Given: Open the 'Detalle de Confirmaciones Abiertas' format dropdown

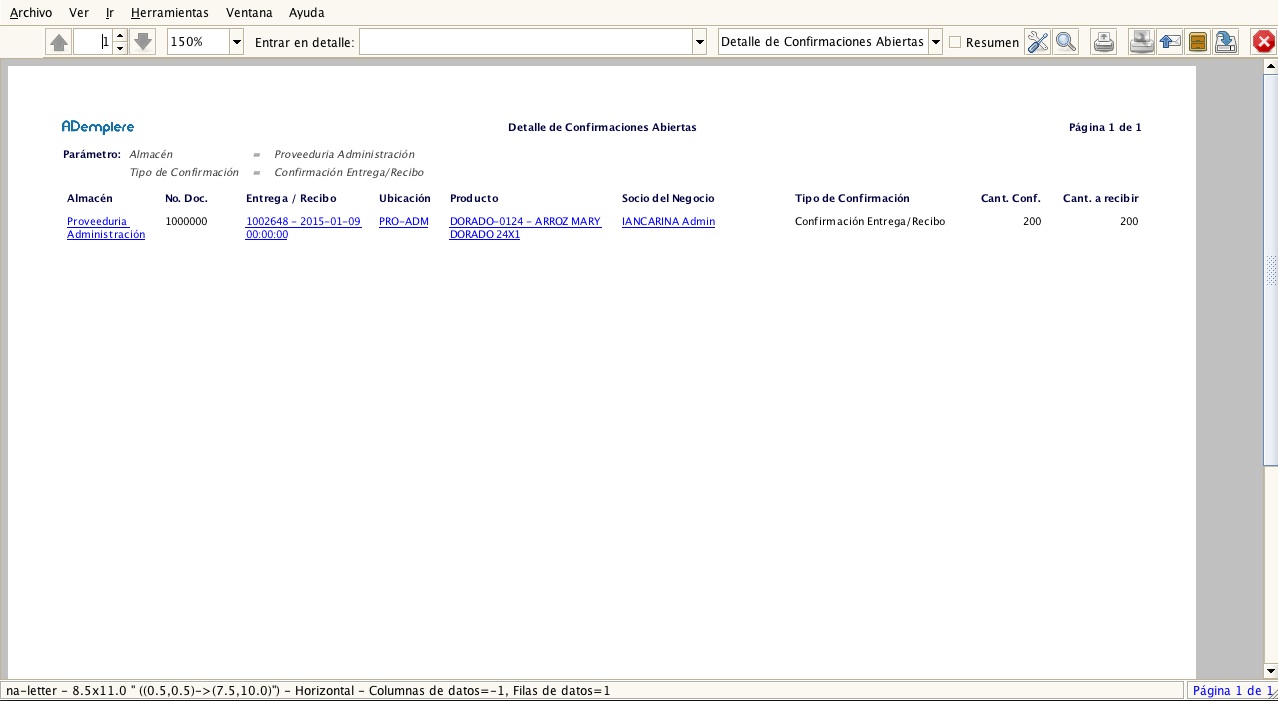Looking at the screenshot, I should coord(935,42).
